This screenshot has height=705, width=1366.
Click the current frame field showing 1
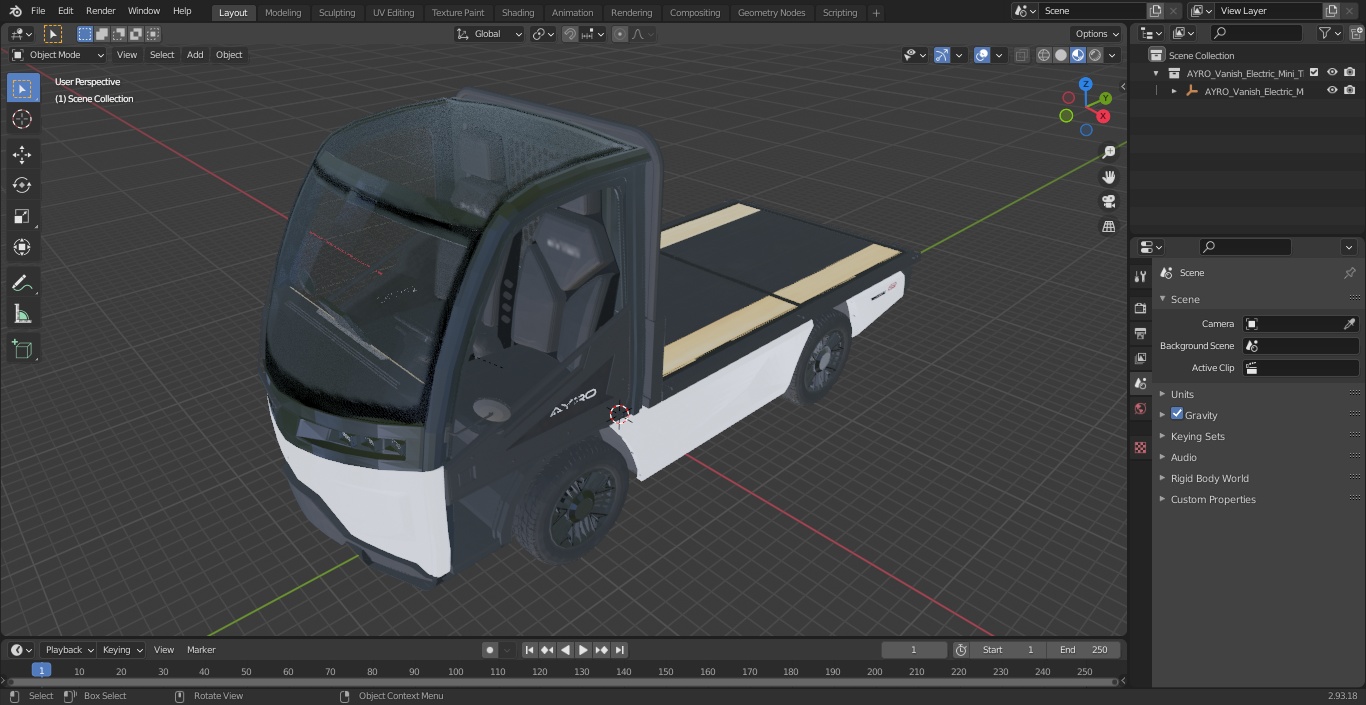pyautogui.click(x=914, y=650)
